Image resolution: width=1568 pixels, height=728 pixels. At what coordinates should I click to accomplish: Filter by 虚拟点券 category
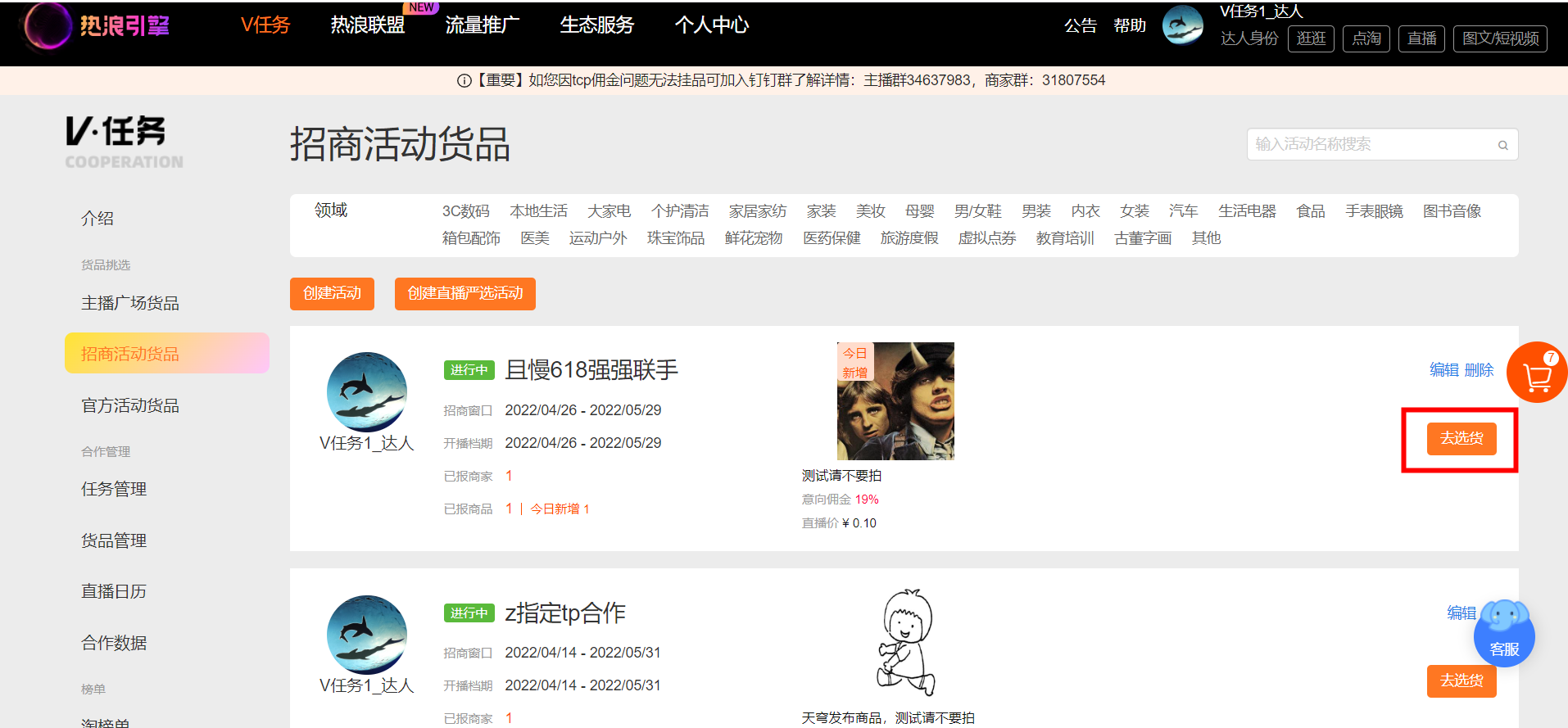tap(987, 238)
